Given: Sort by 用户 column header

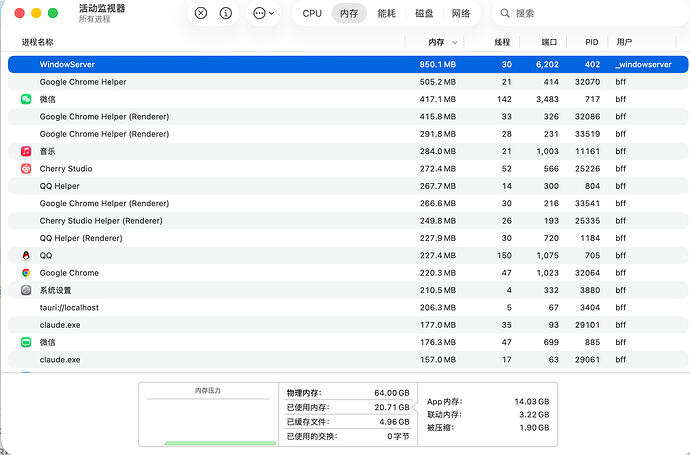Looking at the screenshot, I should (x=624, y=42).
